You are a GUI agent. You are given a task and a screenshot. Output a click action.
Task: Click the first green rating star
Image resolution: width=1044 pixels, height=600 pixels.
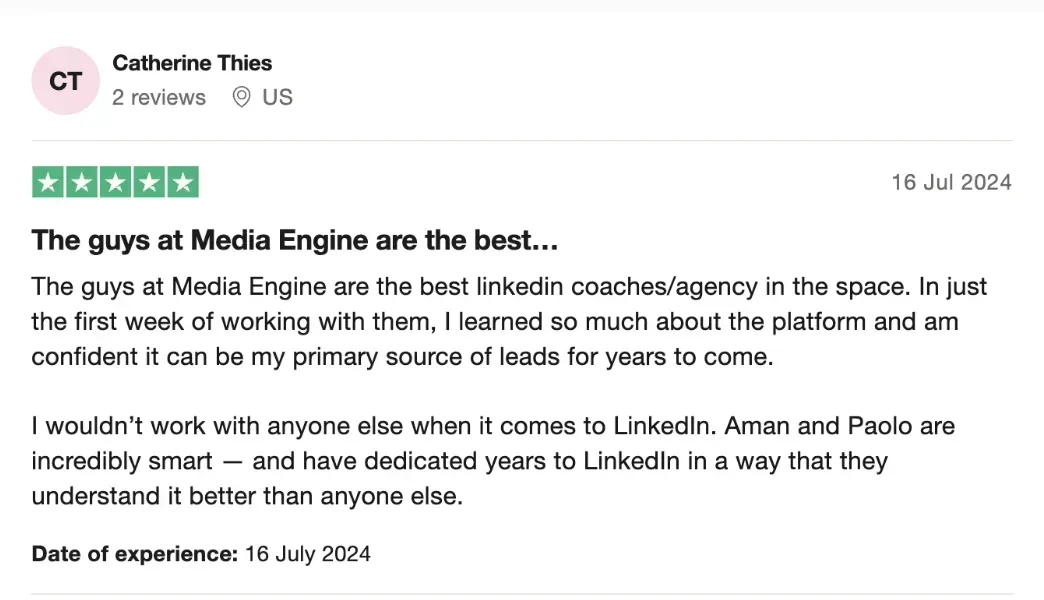coord(48,182)
